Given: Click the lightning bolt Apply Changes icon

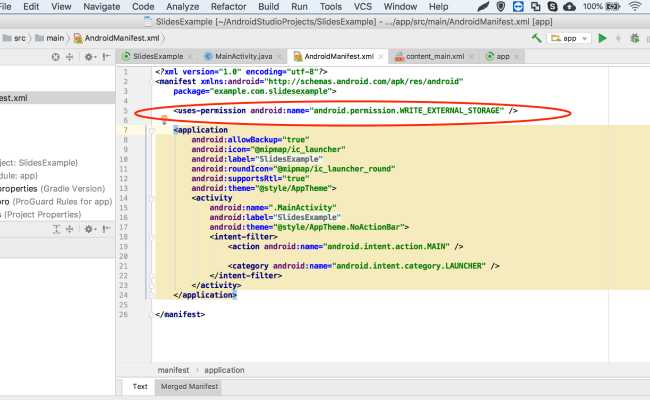Looking at the screenshot, I should pos(618,38).
